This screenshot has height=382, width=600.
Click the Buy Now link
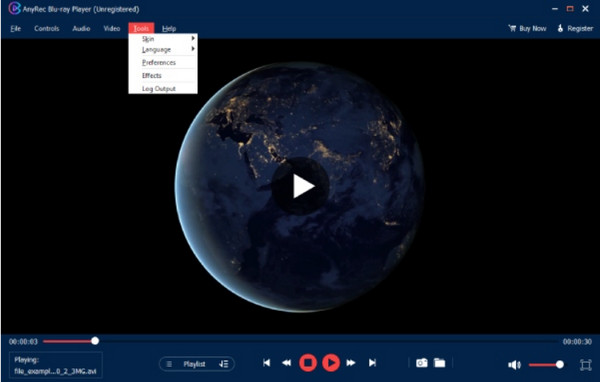[x=527, y=28]
